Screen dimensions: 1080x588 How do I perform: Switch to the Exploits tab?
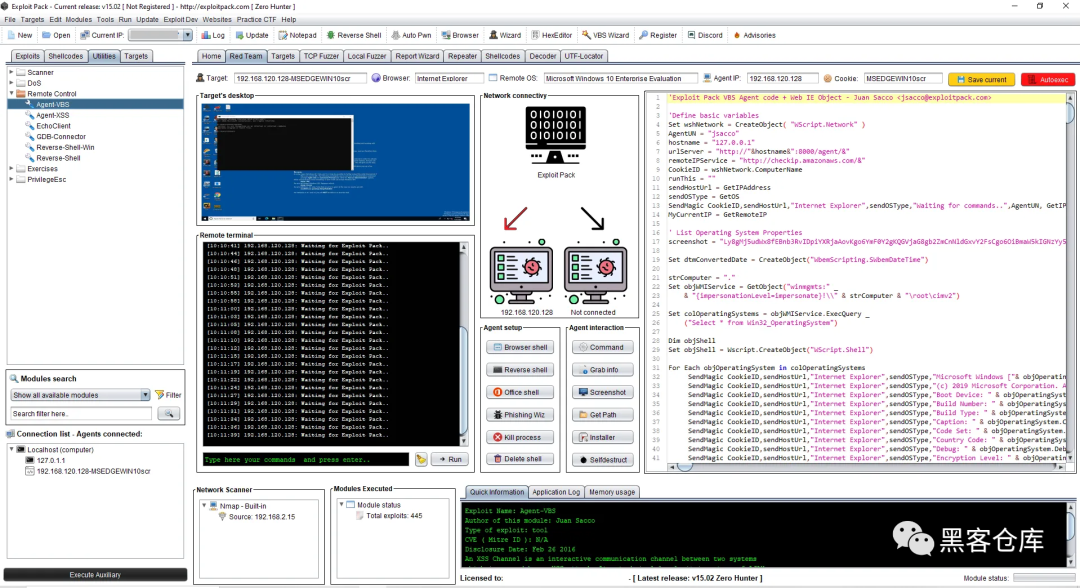[28, 56]
